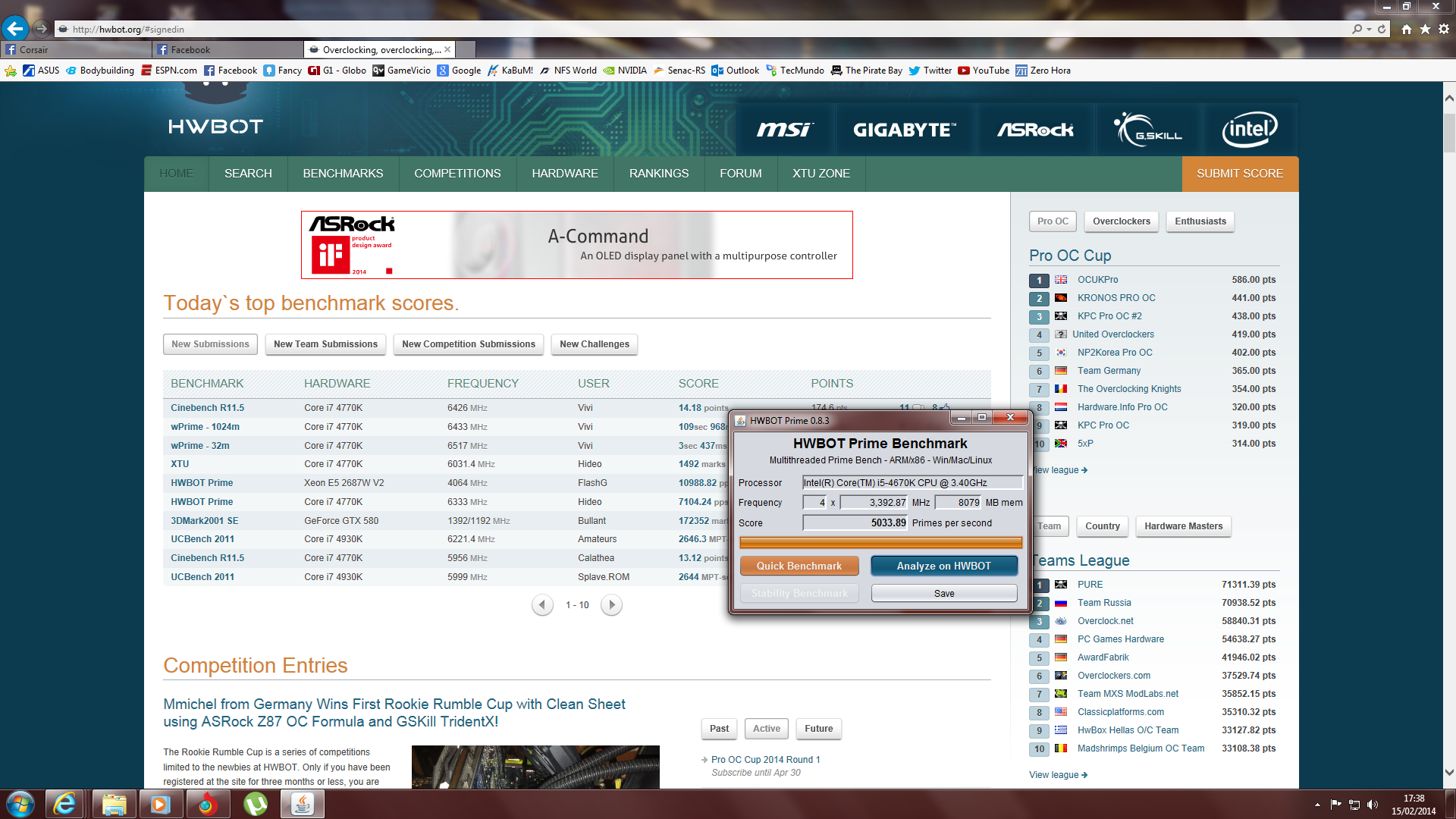This screenshot has height=819, width=1456.
Task: Select the New Team Submissions tab
Action: tap(325, 344)
